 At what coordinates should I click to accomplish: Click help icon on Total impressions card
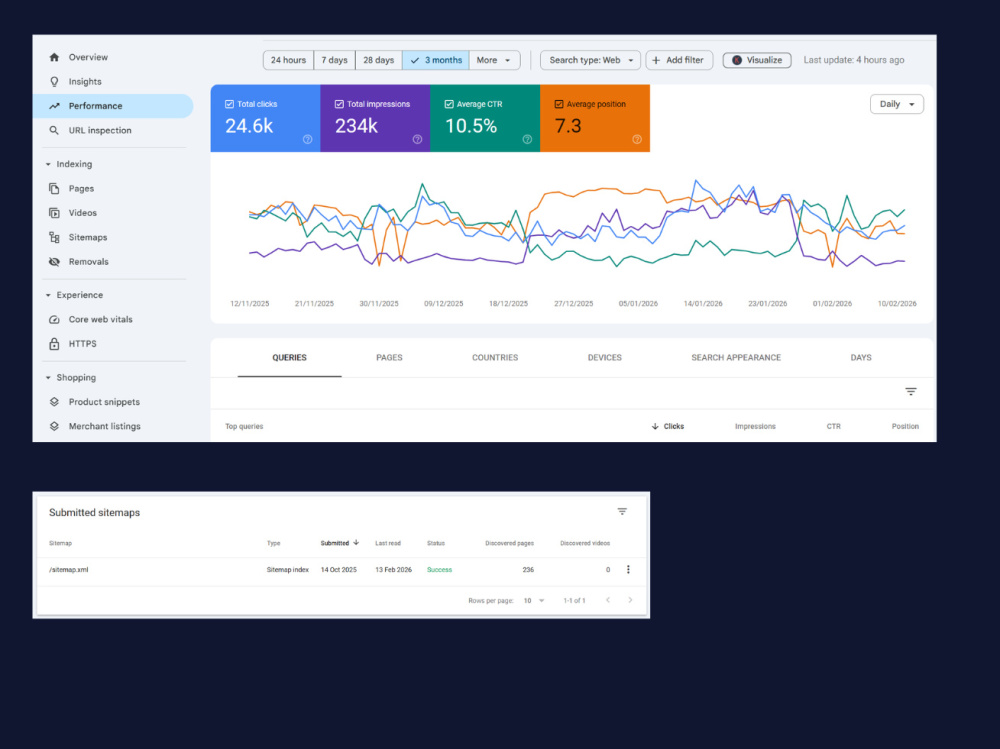tap(417, 140)
